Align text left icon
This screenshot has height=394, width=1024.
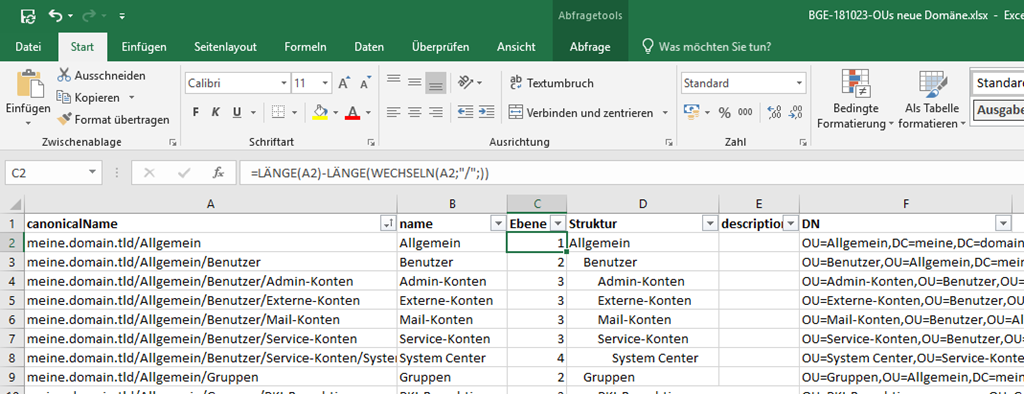393,112
